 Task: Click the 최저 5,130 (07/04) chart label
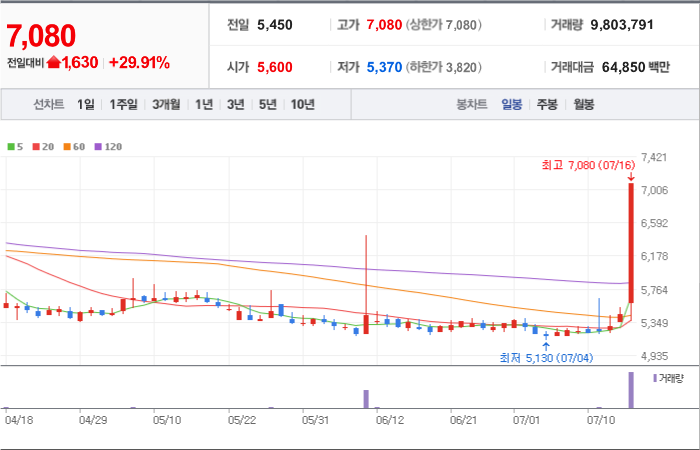[x=546, y=358]
